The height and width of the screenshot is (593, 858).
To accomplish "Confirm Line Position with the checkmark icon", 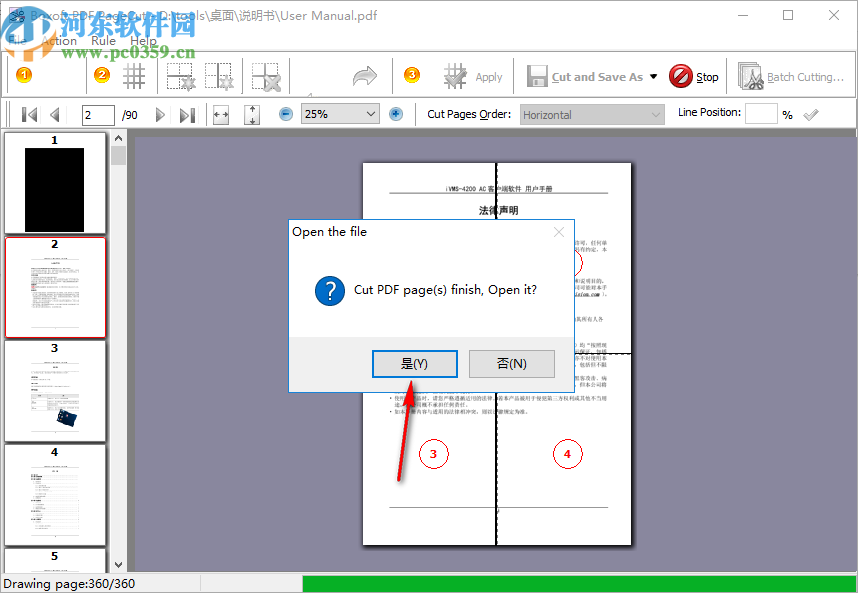I will [810, 113].
